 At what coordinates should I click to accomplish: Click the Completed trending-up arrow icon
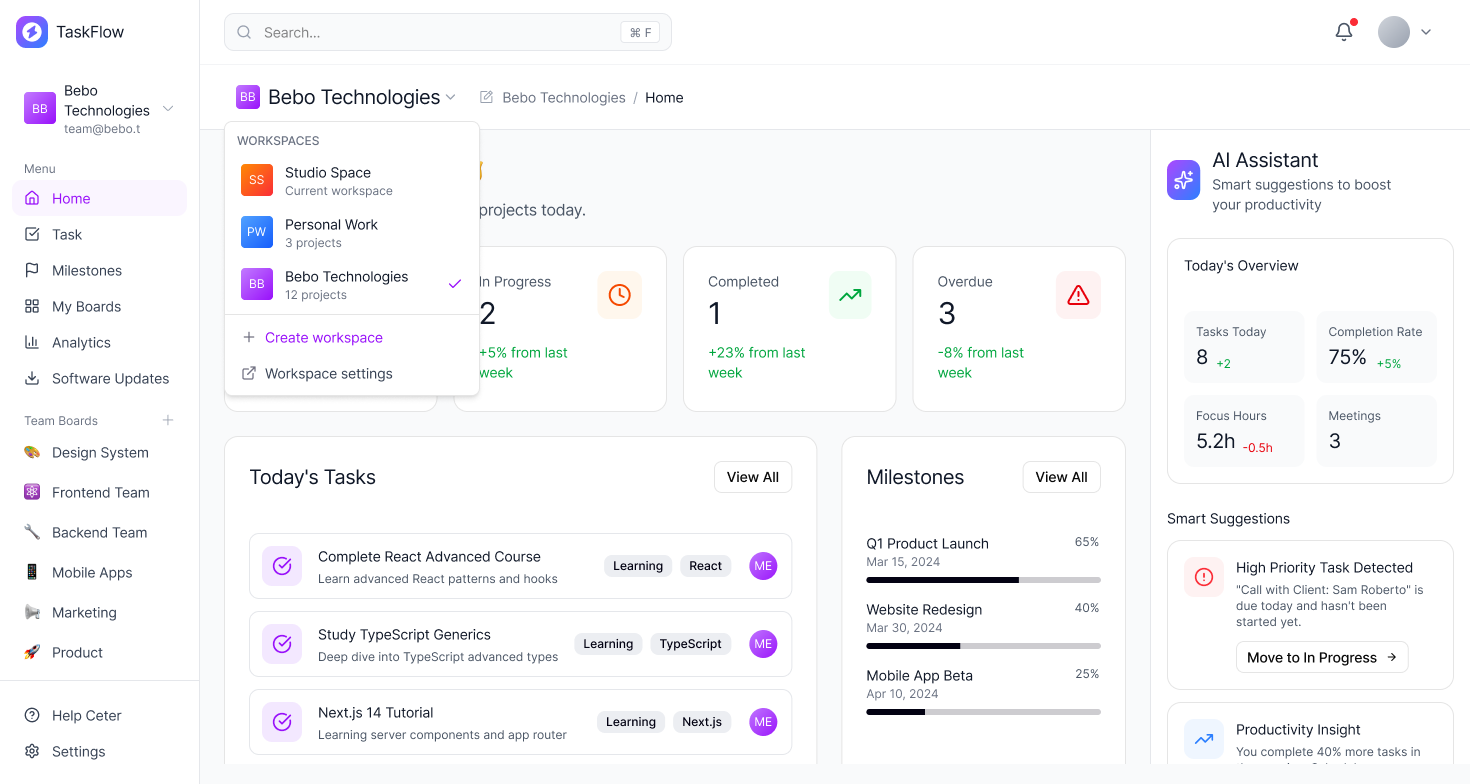pos(850,295)
